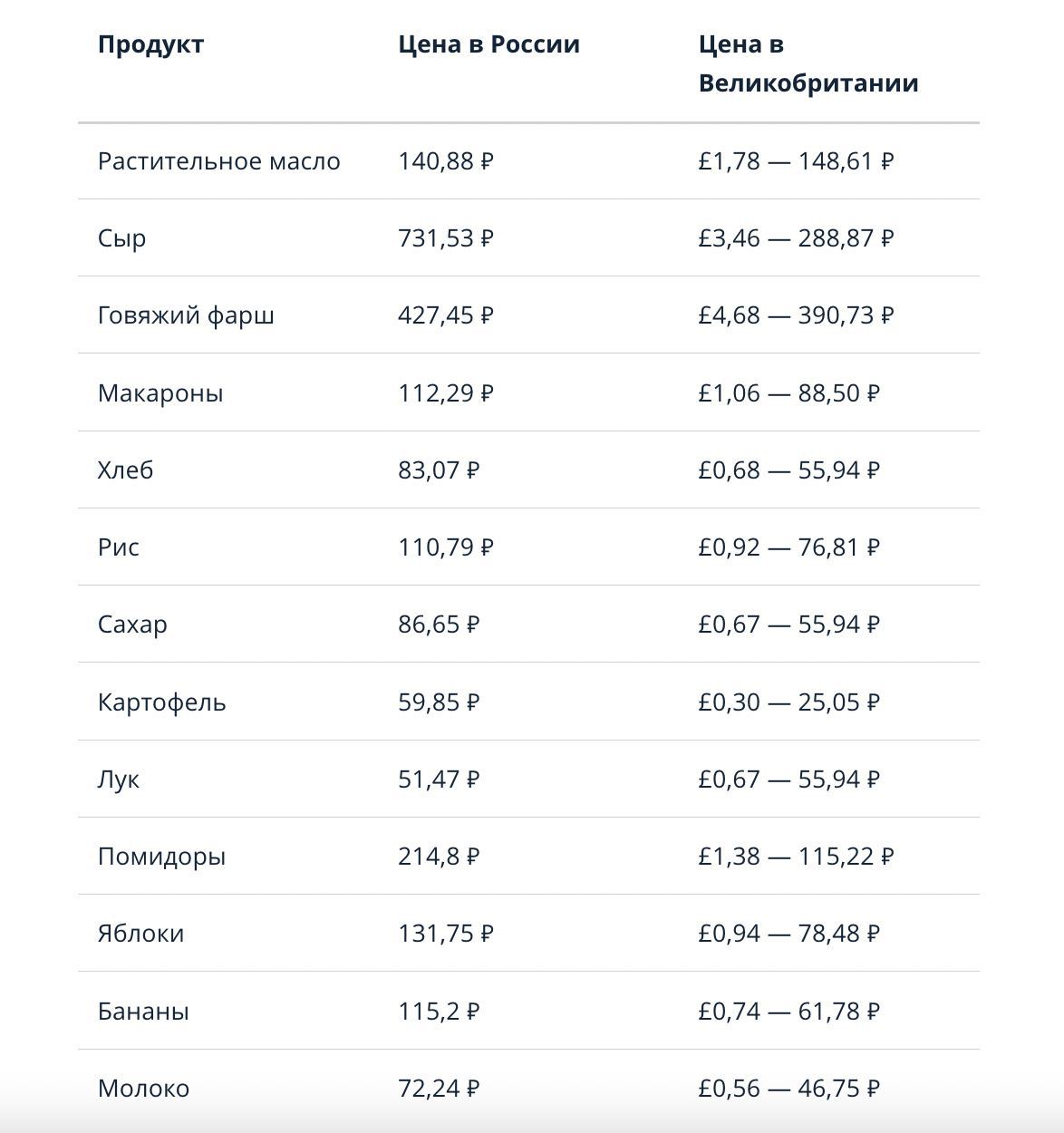Click the Russian price 51,47 ₽ for onions

[x=438, y=780]
